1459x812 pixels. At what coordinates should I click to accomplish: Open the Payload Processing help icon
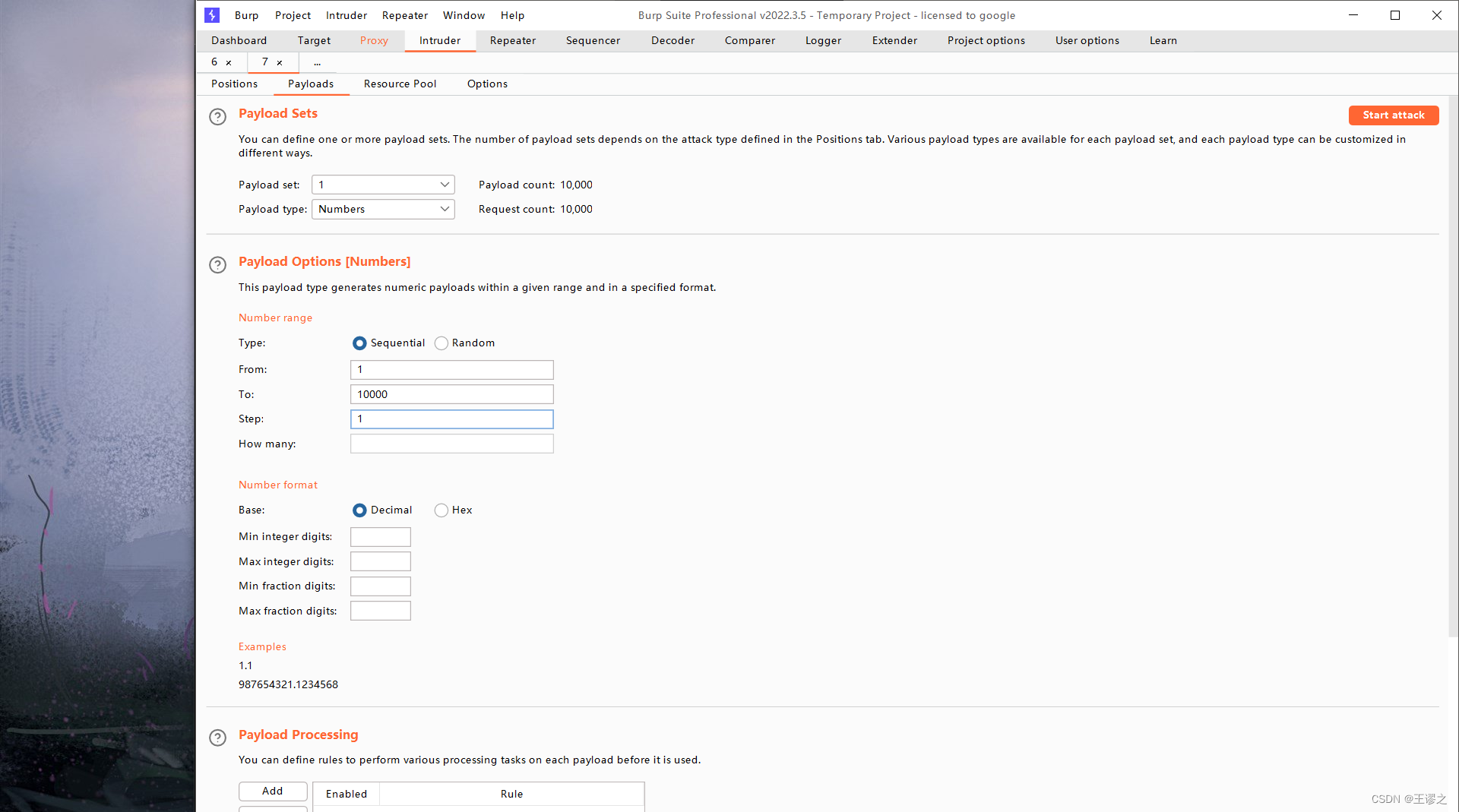pyautogui.click(x=217, y=738)
